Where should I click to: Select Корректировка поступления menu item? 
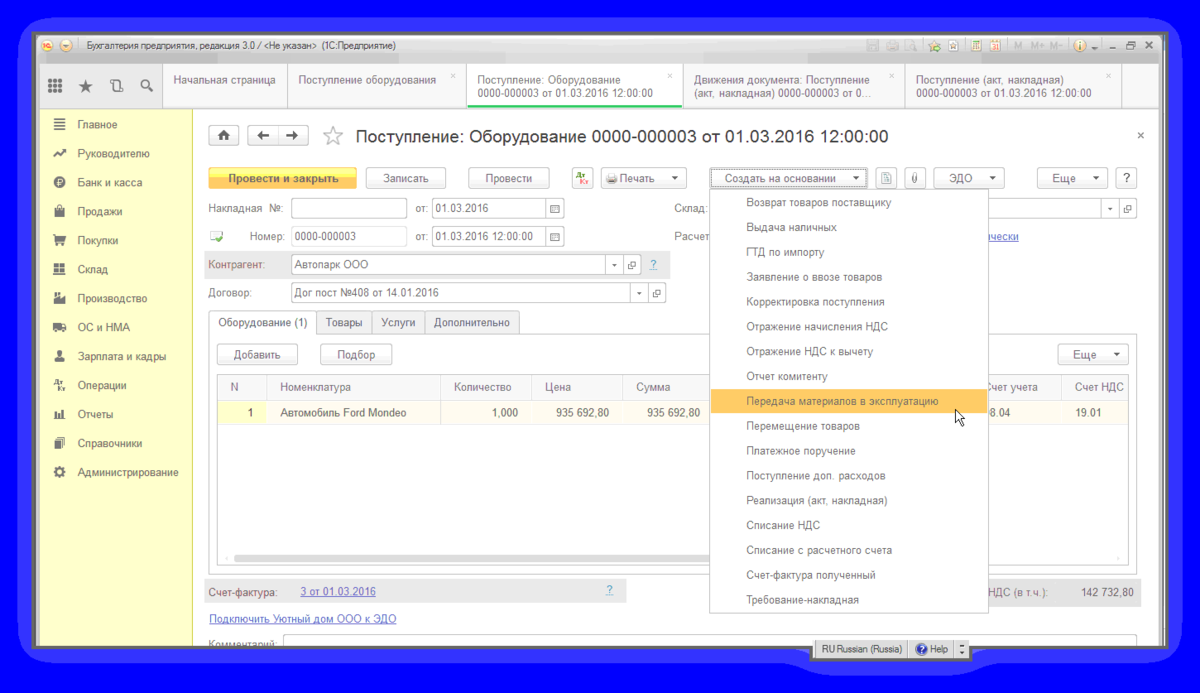[849, 302]
